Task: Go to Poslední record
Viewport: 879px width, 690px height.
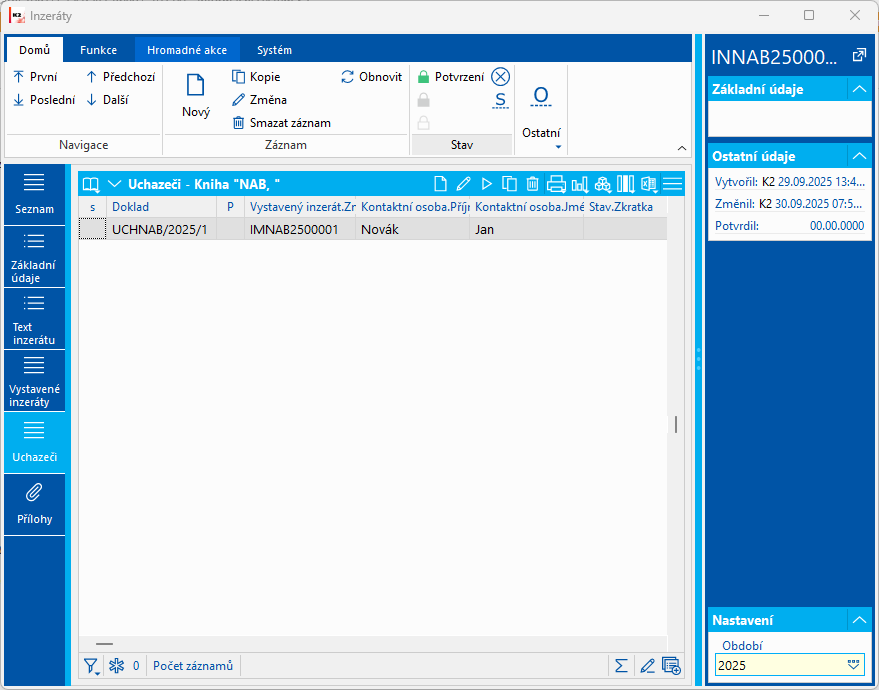Action: 44,100
